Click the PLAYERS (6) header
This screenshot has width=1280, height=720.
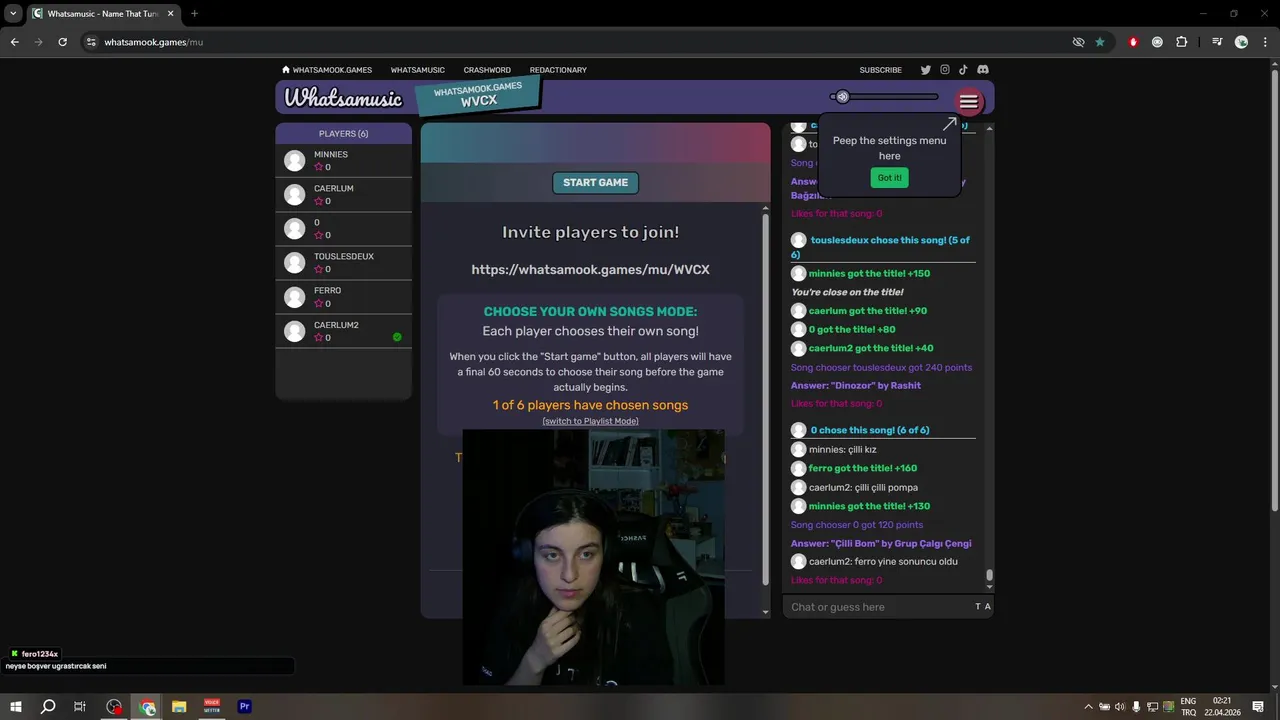tap(343, 133)
